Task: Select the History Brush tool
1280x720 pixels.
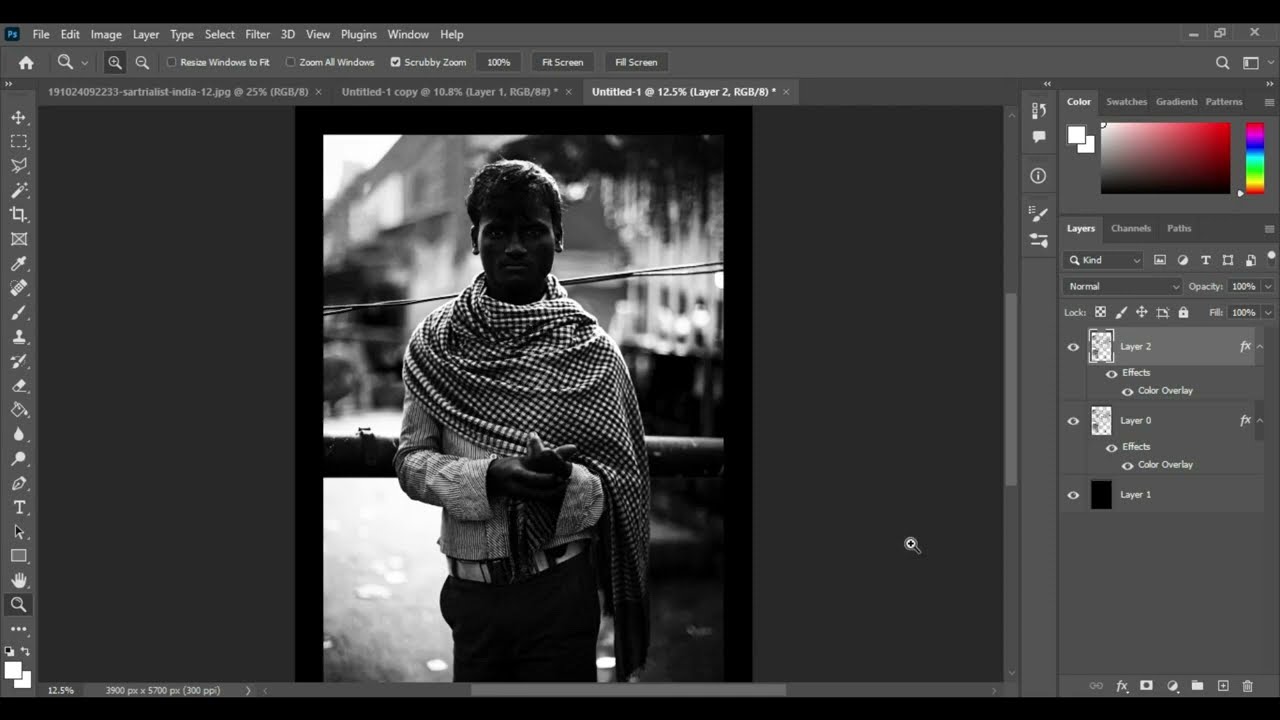Action: (x=19, y=361)
